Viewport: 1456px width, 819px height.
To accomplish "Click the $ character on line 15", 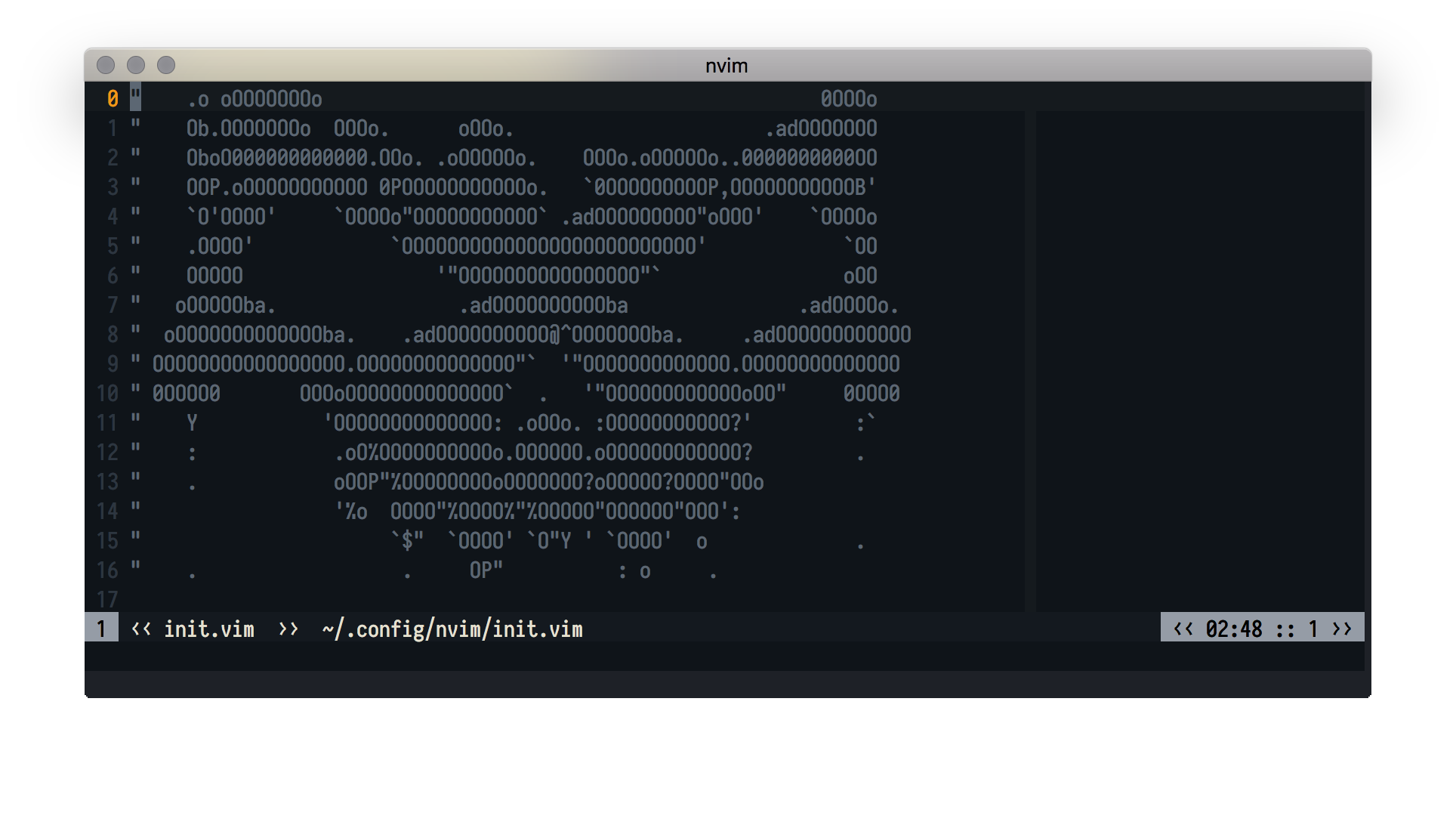I will (x=408, y=541).
